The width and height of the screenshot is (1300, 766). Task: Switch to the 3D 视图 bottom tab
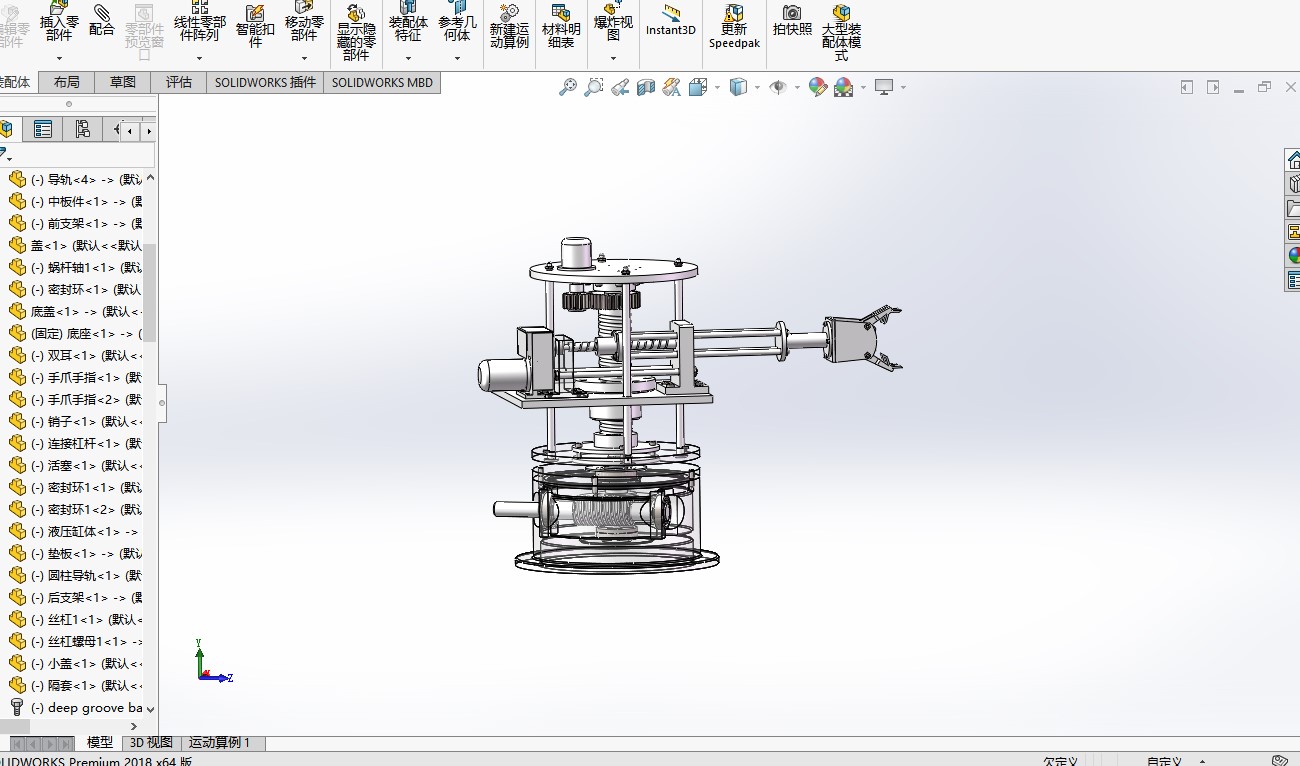(x=151, y=742)
